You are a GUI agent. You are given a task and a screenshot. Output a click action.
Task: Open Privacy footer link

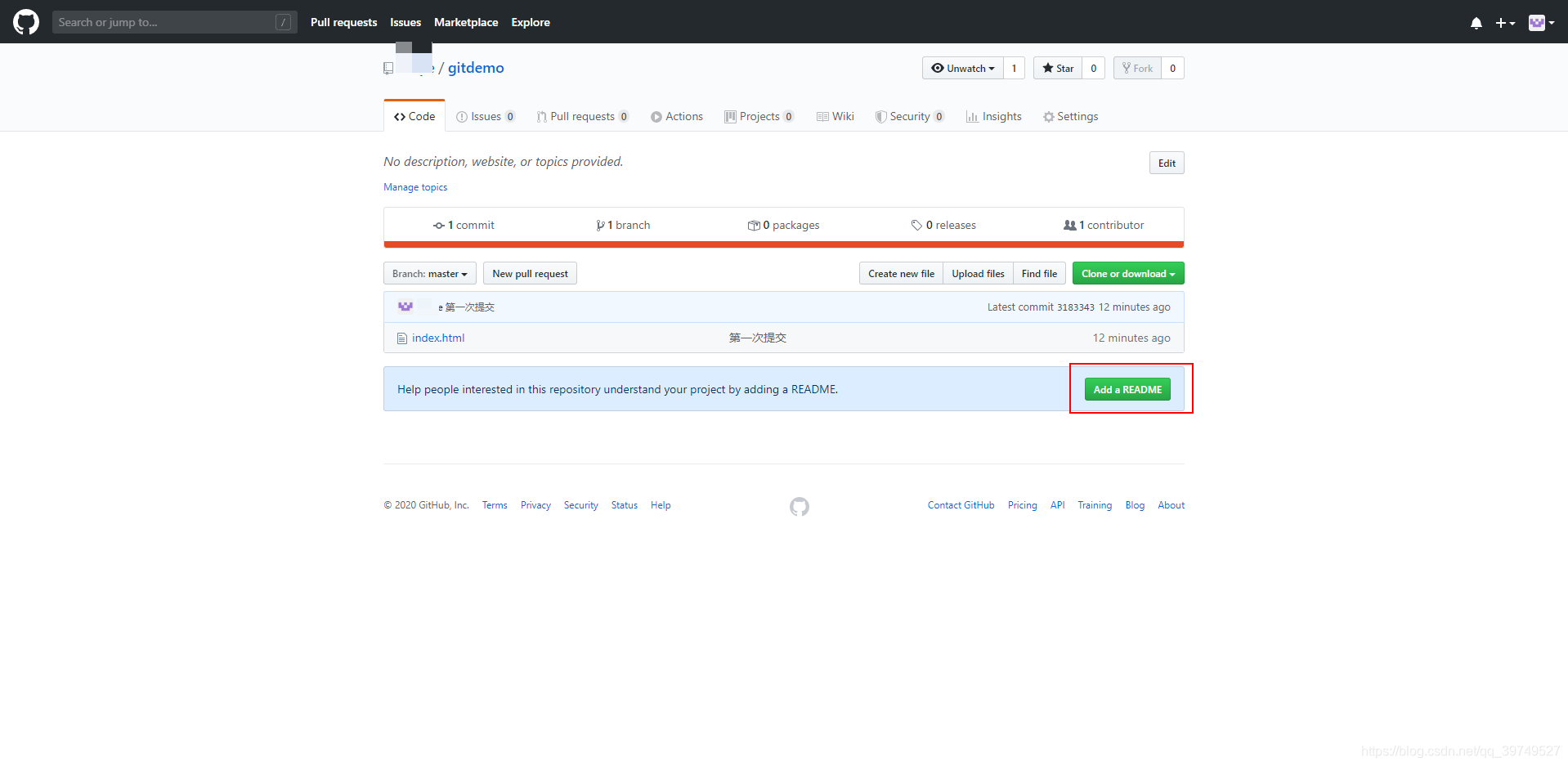coord(535,505)
